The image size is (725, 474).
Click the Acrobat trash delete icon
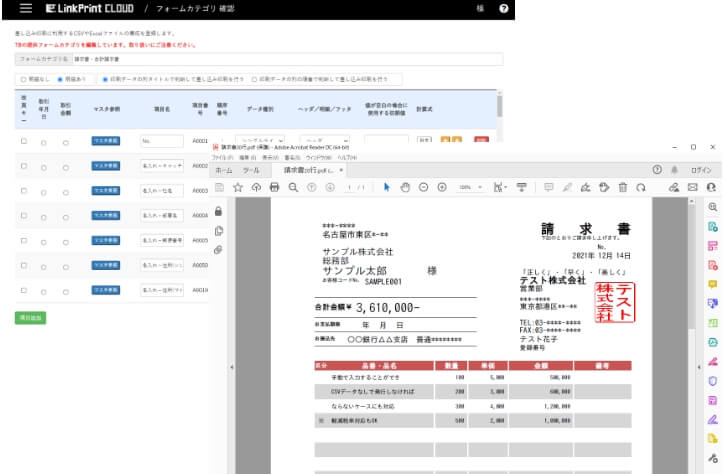[623, 187]
